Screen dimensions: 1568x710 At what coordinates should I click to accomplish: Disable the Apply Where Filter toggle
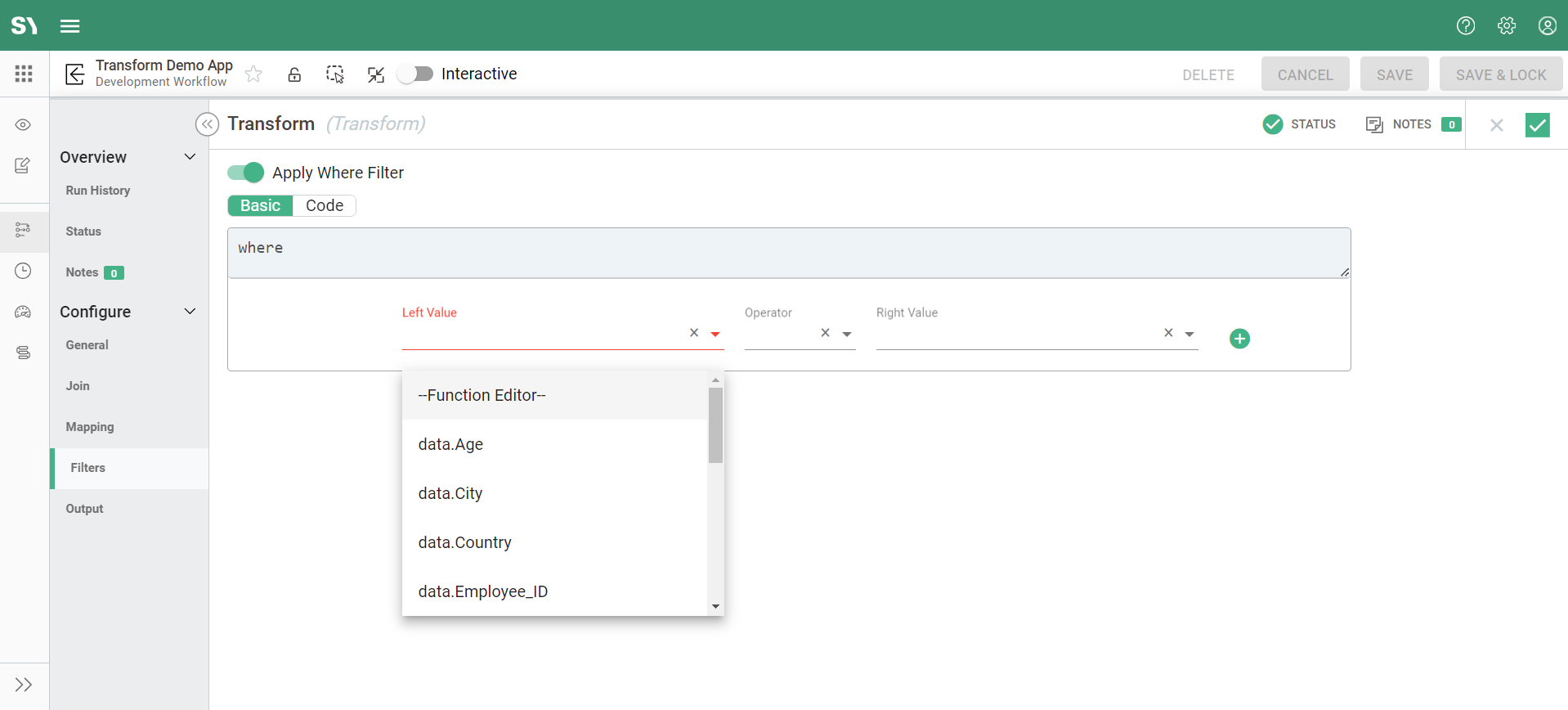coord(246,173)
